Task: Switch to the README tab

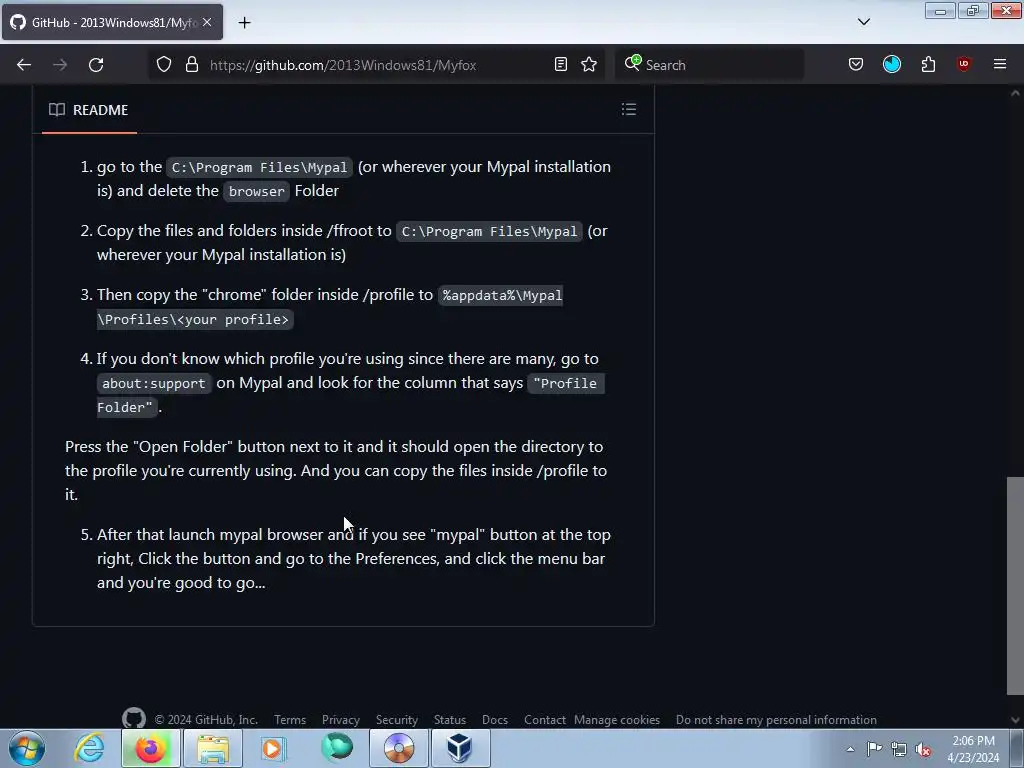Action: (x=89, y=110)
